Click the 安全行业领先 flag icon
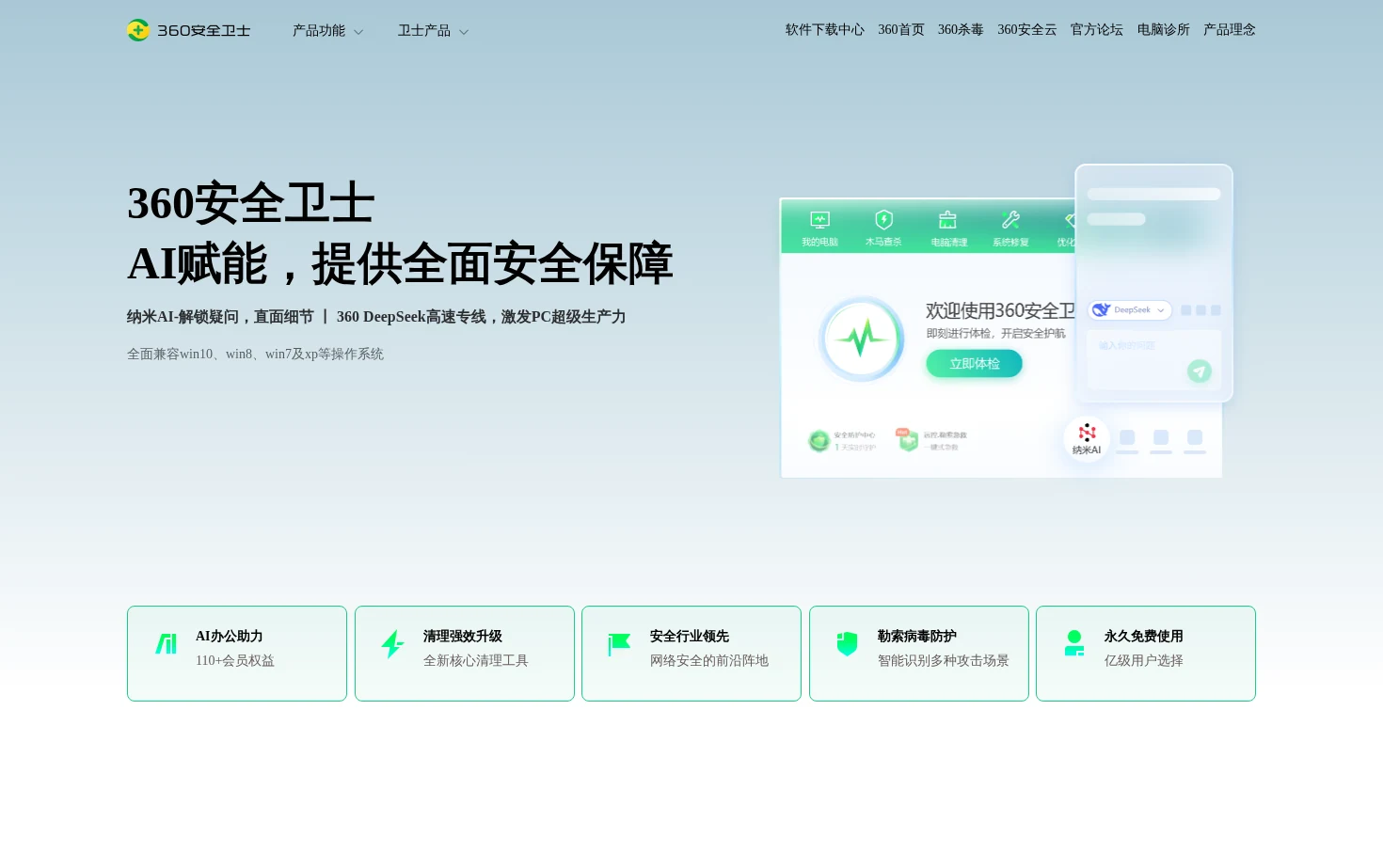This screenshot has width=1383, height=868. (619, 644)
